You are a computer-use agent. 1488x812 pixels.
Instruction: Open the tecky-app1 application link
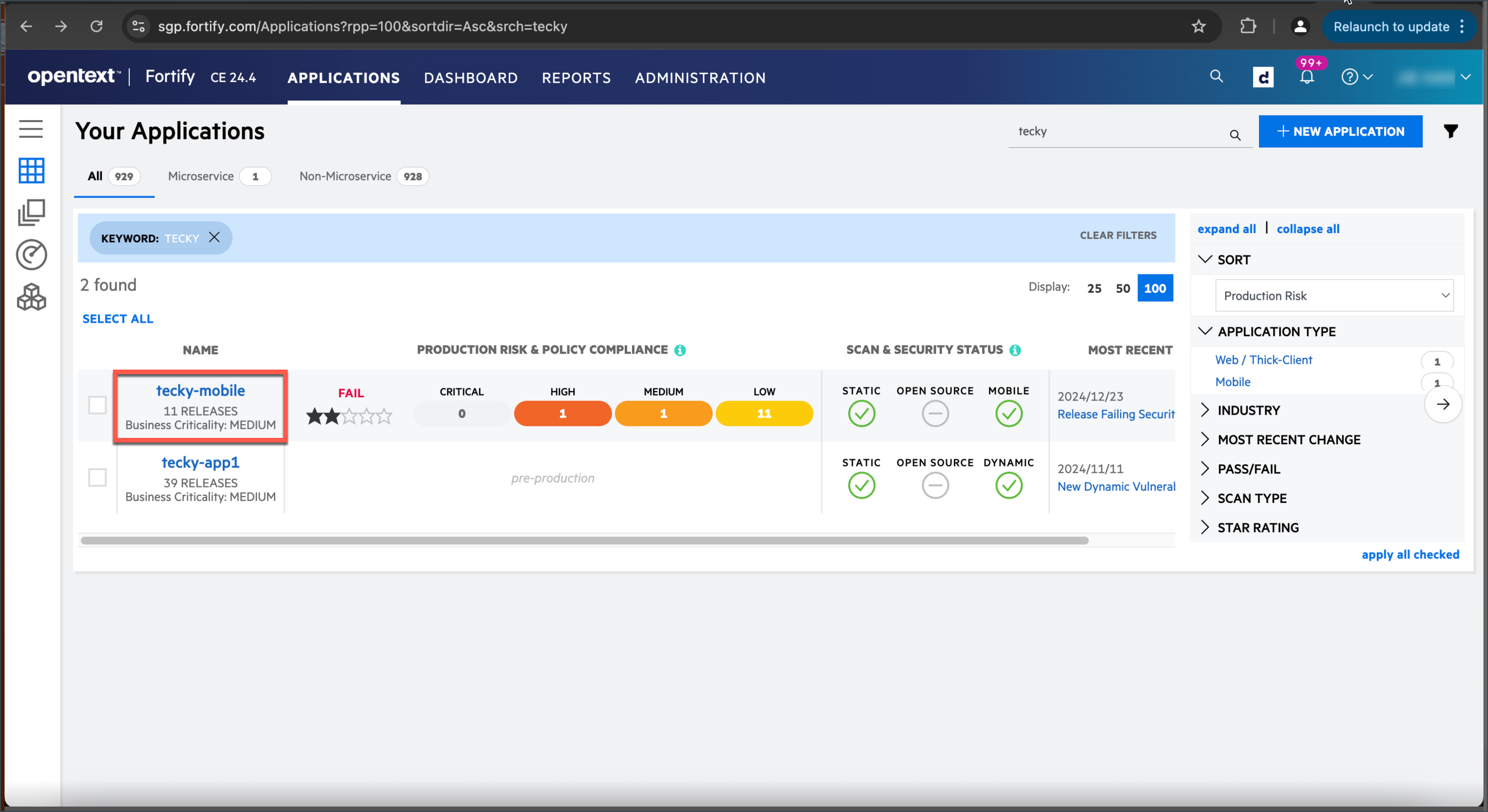pos(200,462)
